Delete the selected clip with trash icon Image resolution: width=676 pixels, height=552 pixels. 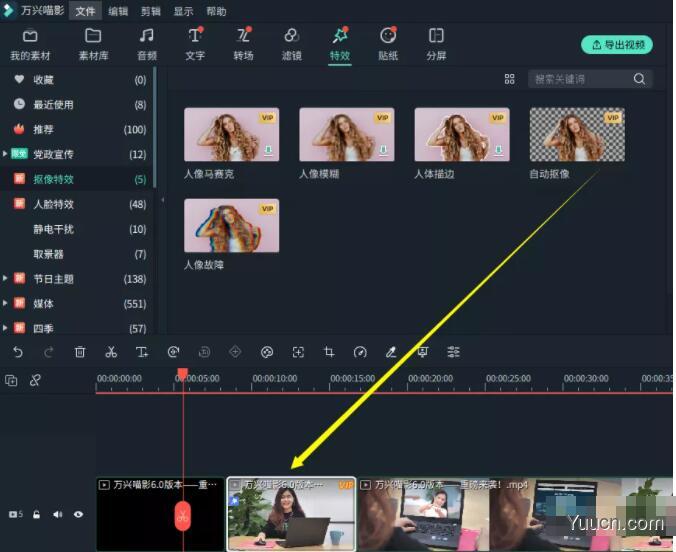[80, 352]
